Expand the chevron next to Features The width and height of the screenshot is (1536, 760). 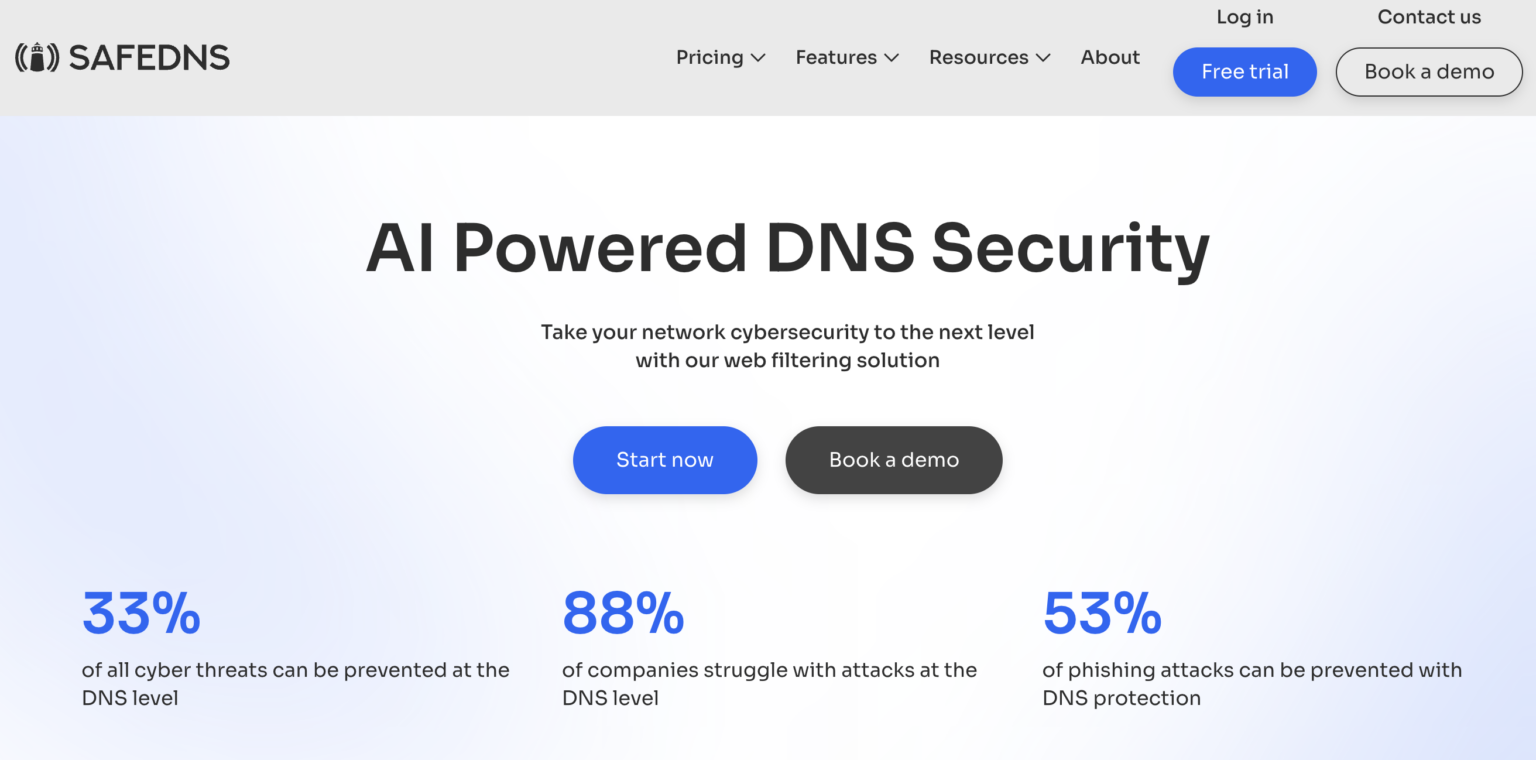(x=891, y=58)
